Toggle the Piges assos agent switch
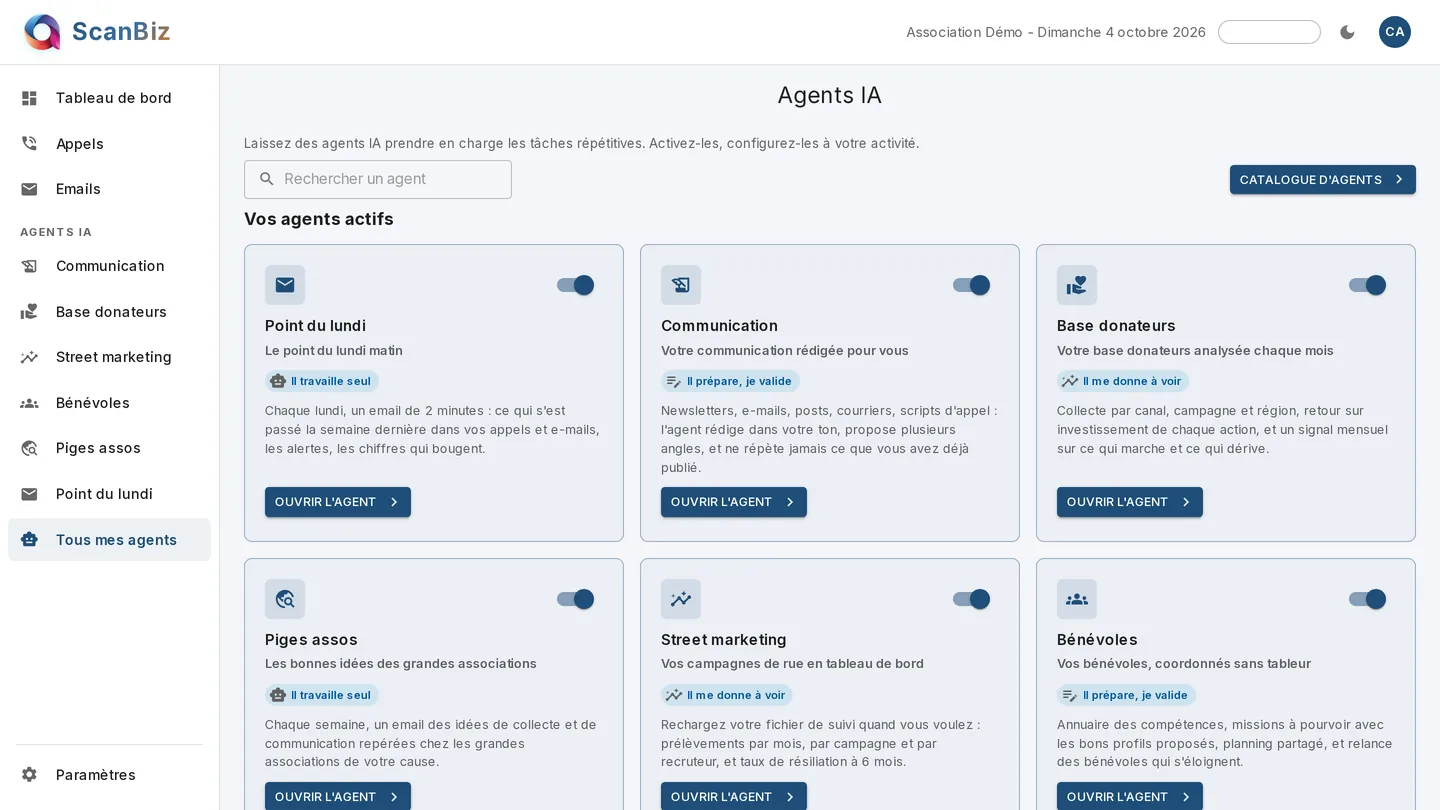The image size is (1440, 810). pos(576,599)
